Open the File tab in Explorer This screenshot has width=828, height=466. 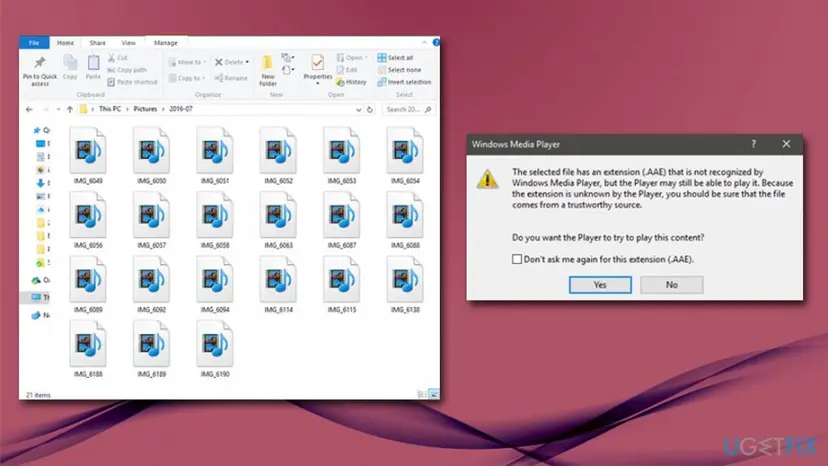tap(34, 43)
